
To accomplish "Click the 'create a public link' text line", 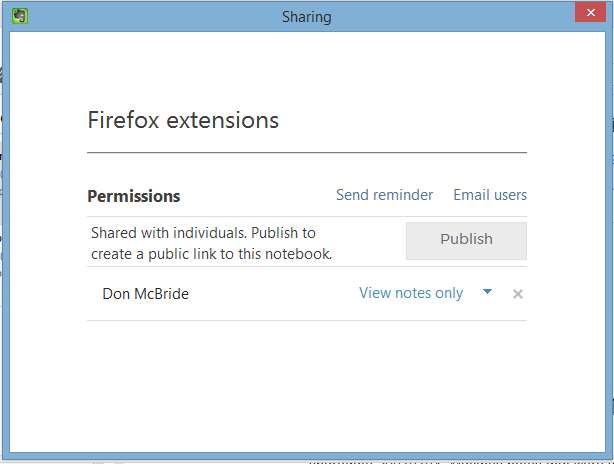I will pyautogui.click(x=211, y=254).
